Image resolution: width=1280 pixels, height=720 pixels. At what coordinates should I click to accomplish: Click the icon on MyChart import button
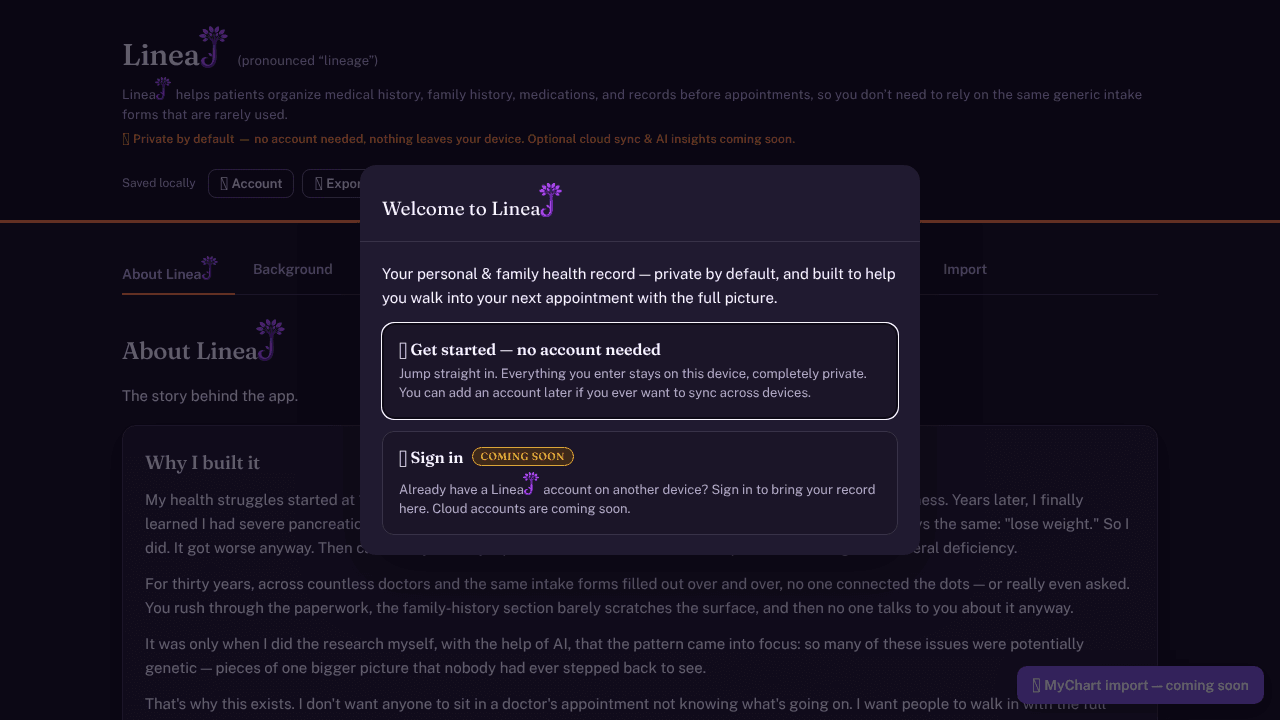(1037, 686)
